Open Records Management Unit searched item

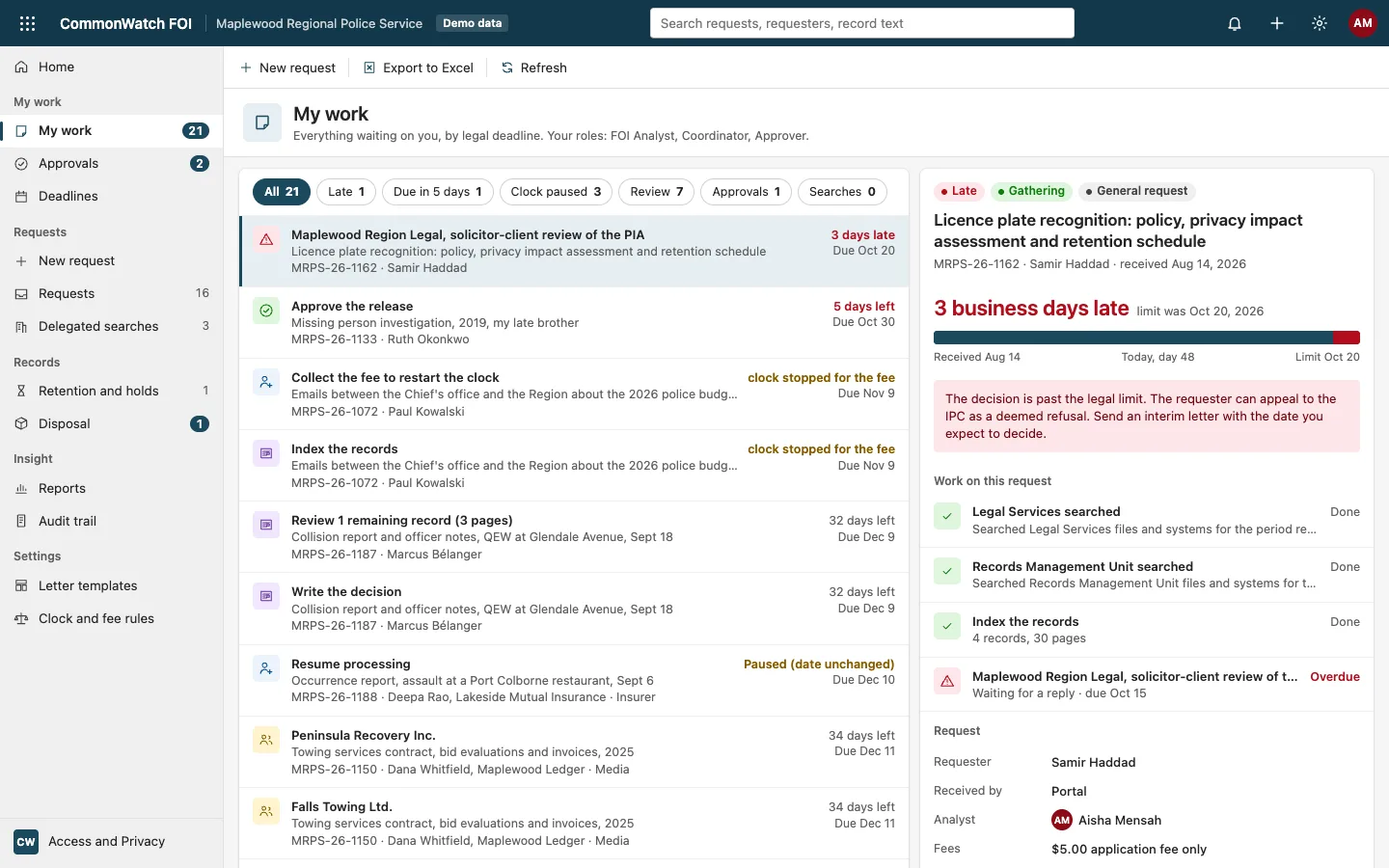pos(1147,576)
